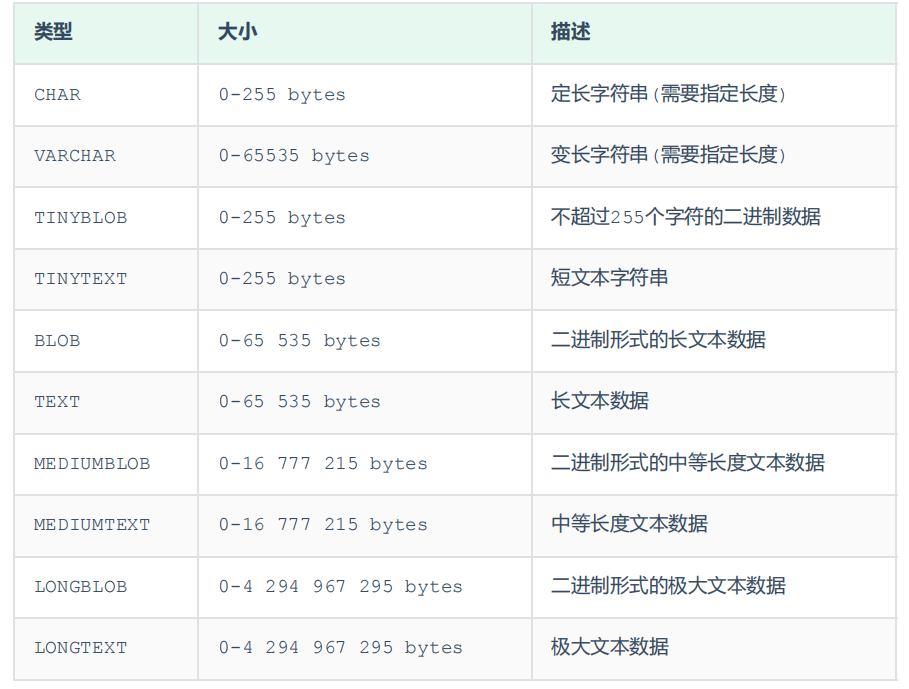
Task: Click the MEDIUMTEXT type name
Action: pos(92,525)
